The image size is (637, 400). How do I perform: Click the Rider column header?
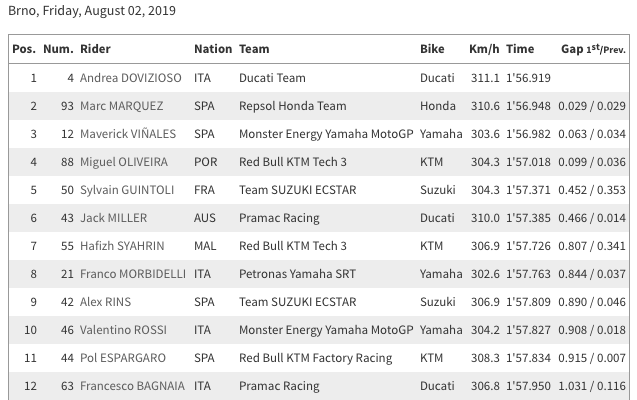(95, 49)
